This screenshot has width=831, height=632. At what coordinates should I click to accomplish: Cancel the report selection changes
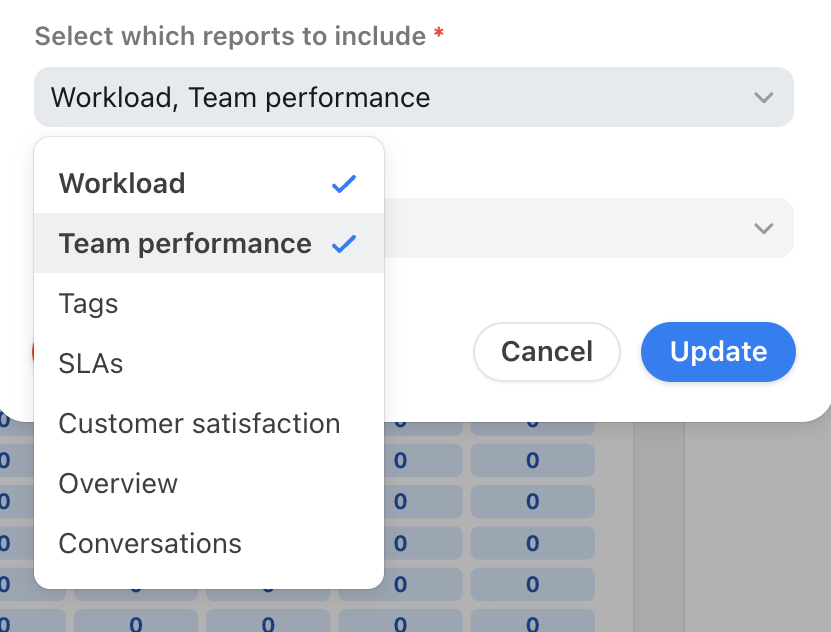(546, 352)
